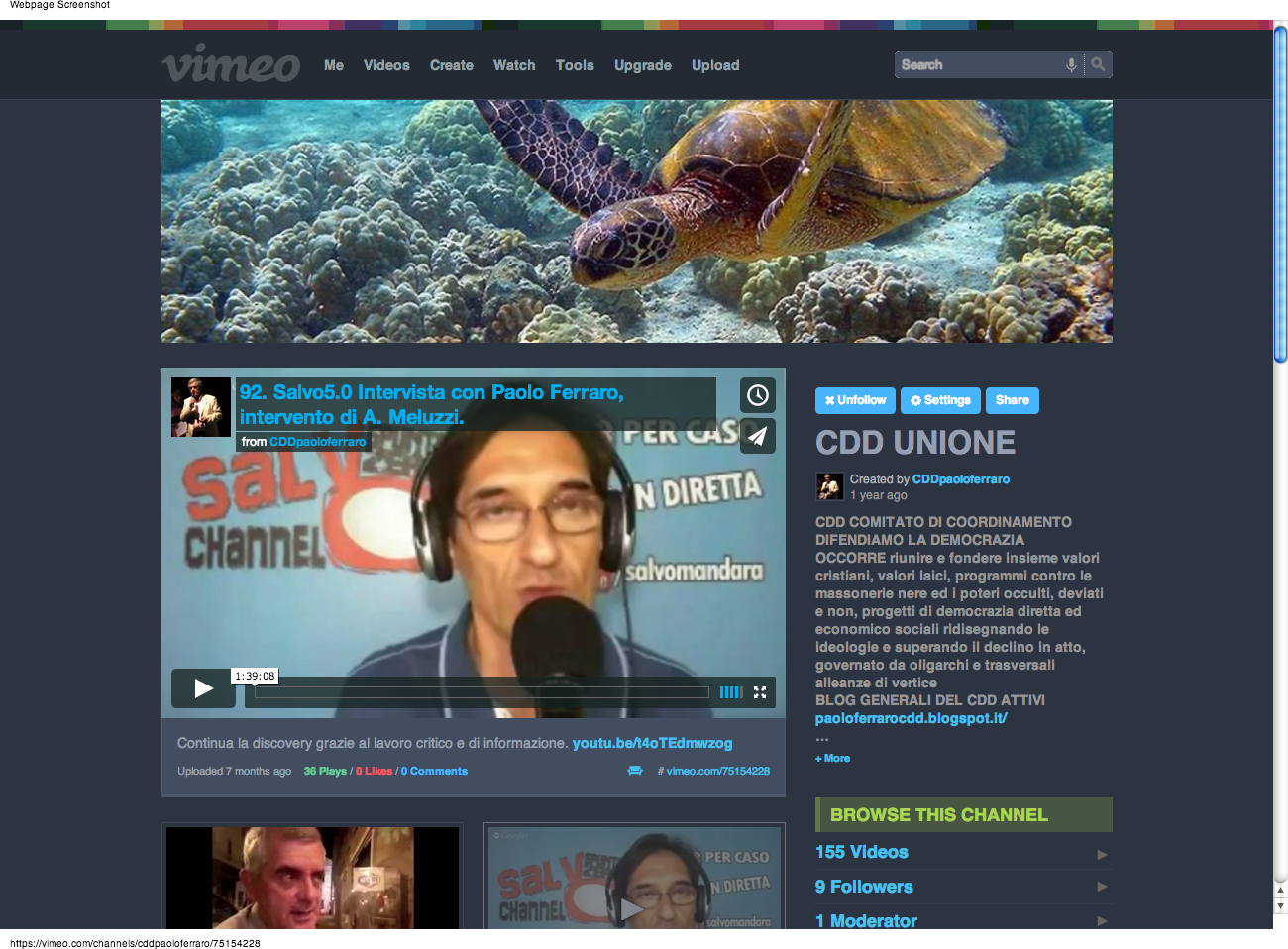This screenshot has height=949, width=1288.
Task: Open the Tools menu
Action: click(x=575, y=65)
